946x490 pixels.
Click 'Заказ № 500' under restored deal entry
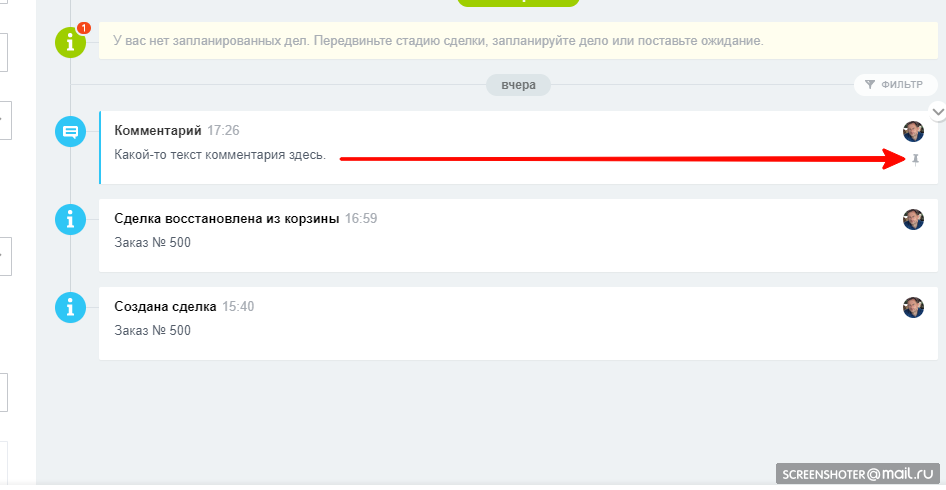coord(153,243)
